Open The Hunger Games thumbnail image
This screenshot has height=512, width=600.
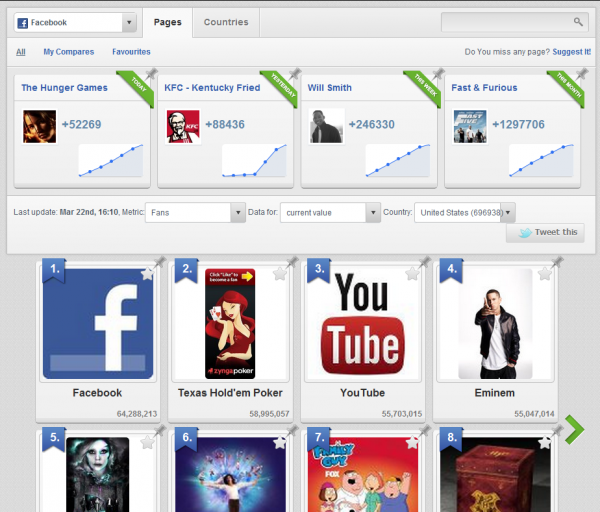[x=39, y=127]
